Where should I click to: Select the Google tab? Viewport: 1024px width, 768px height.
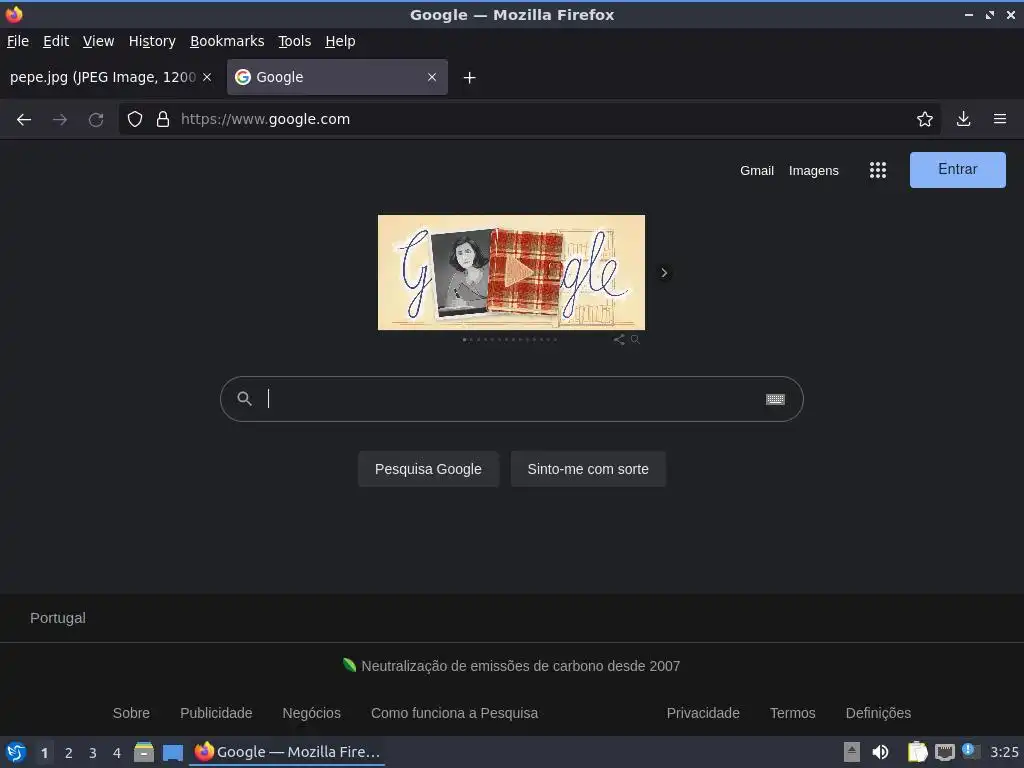pyautogui.click(x=337, y=77)
